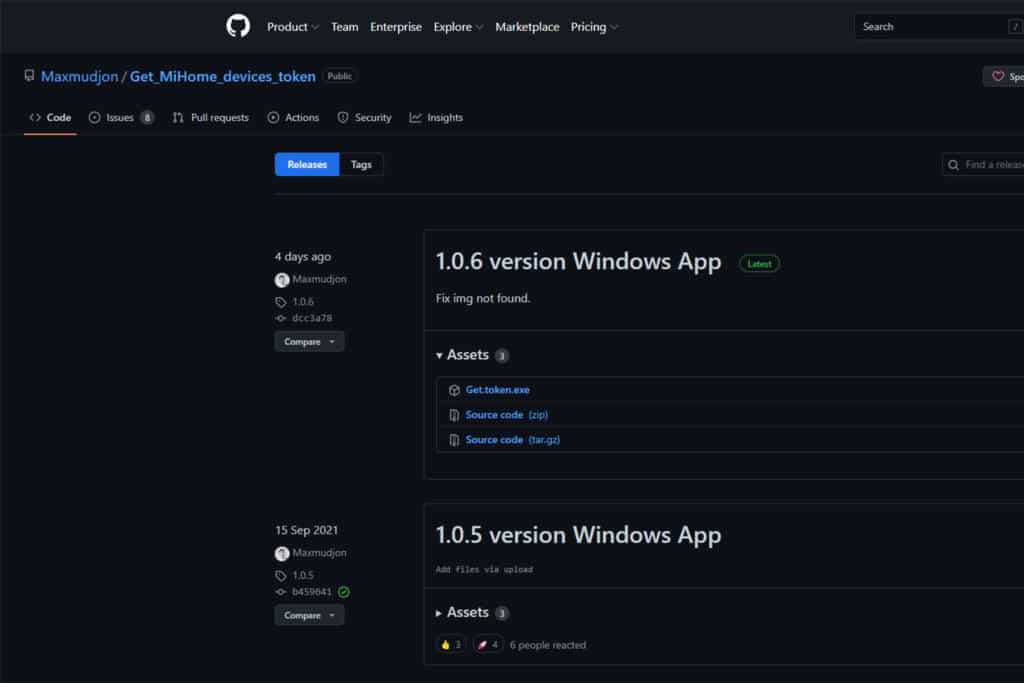Open the Get_MiHome_devices_token repository link

[x=222, y=76]
